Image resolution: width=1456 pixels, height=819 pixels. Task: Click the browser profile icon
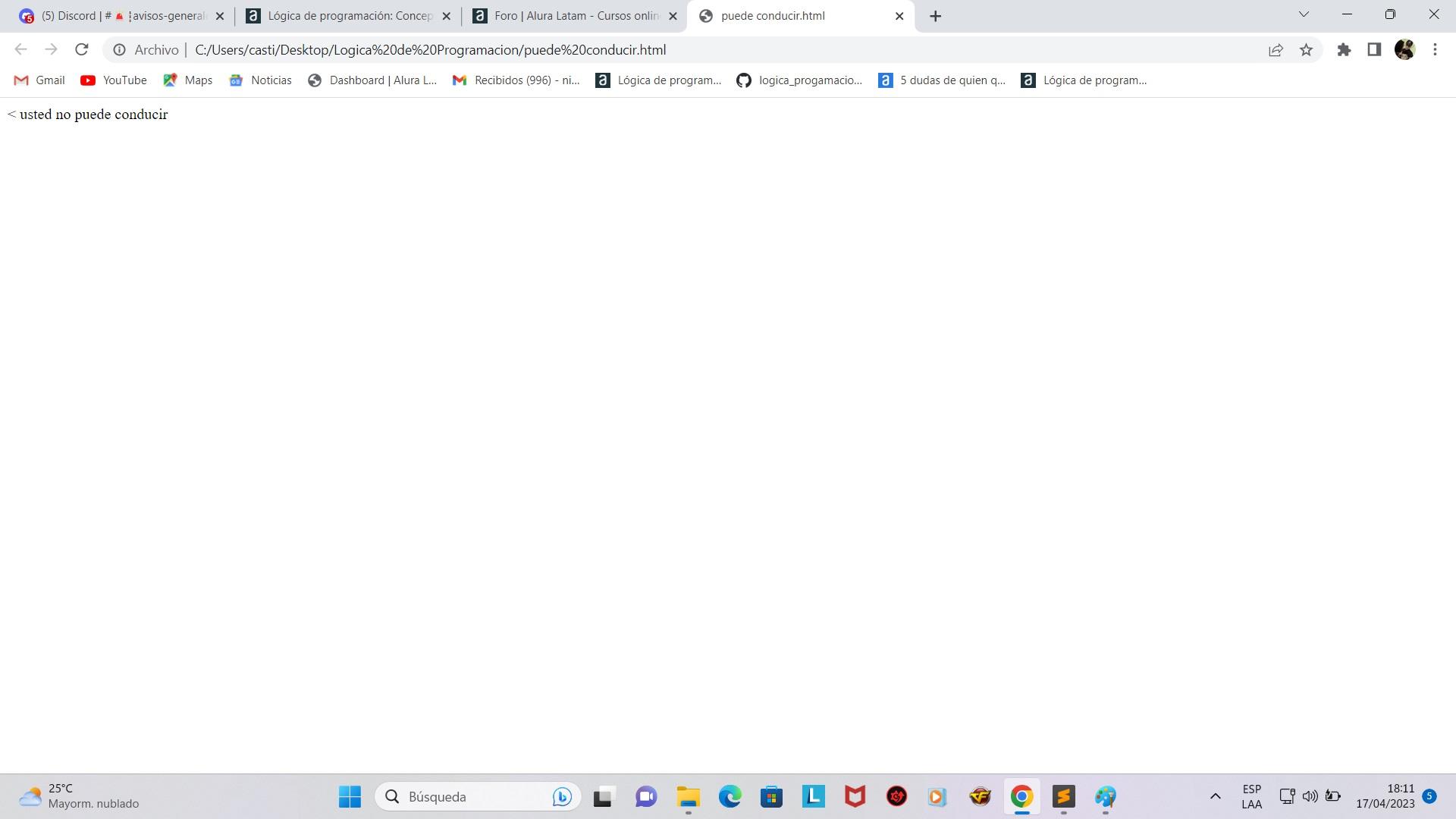click(x=1405, y=49)
